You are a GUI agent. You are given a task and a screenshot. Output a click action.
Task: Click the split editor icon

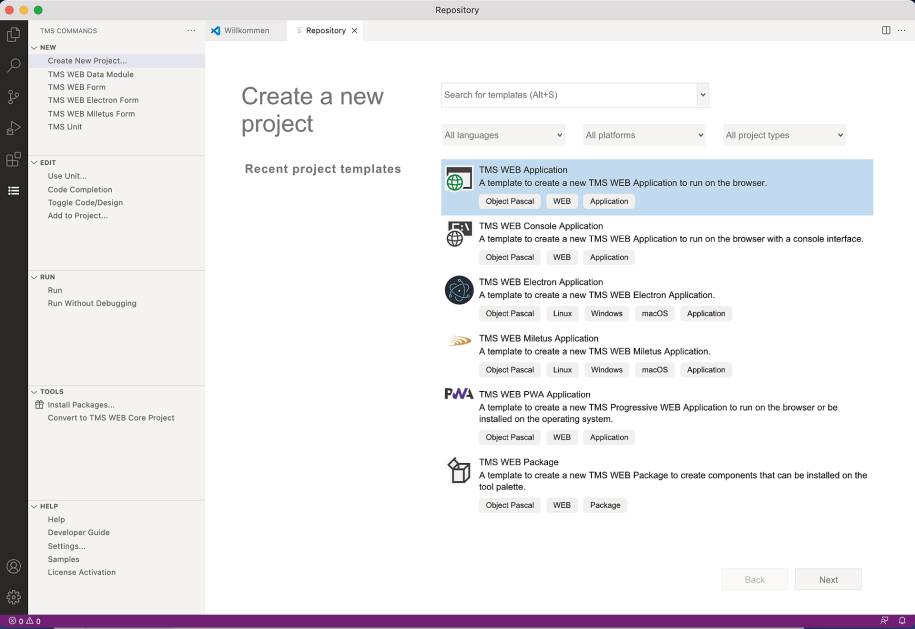pos(886,30)
